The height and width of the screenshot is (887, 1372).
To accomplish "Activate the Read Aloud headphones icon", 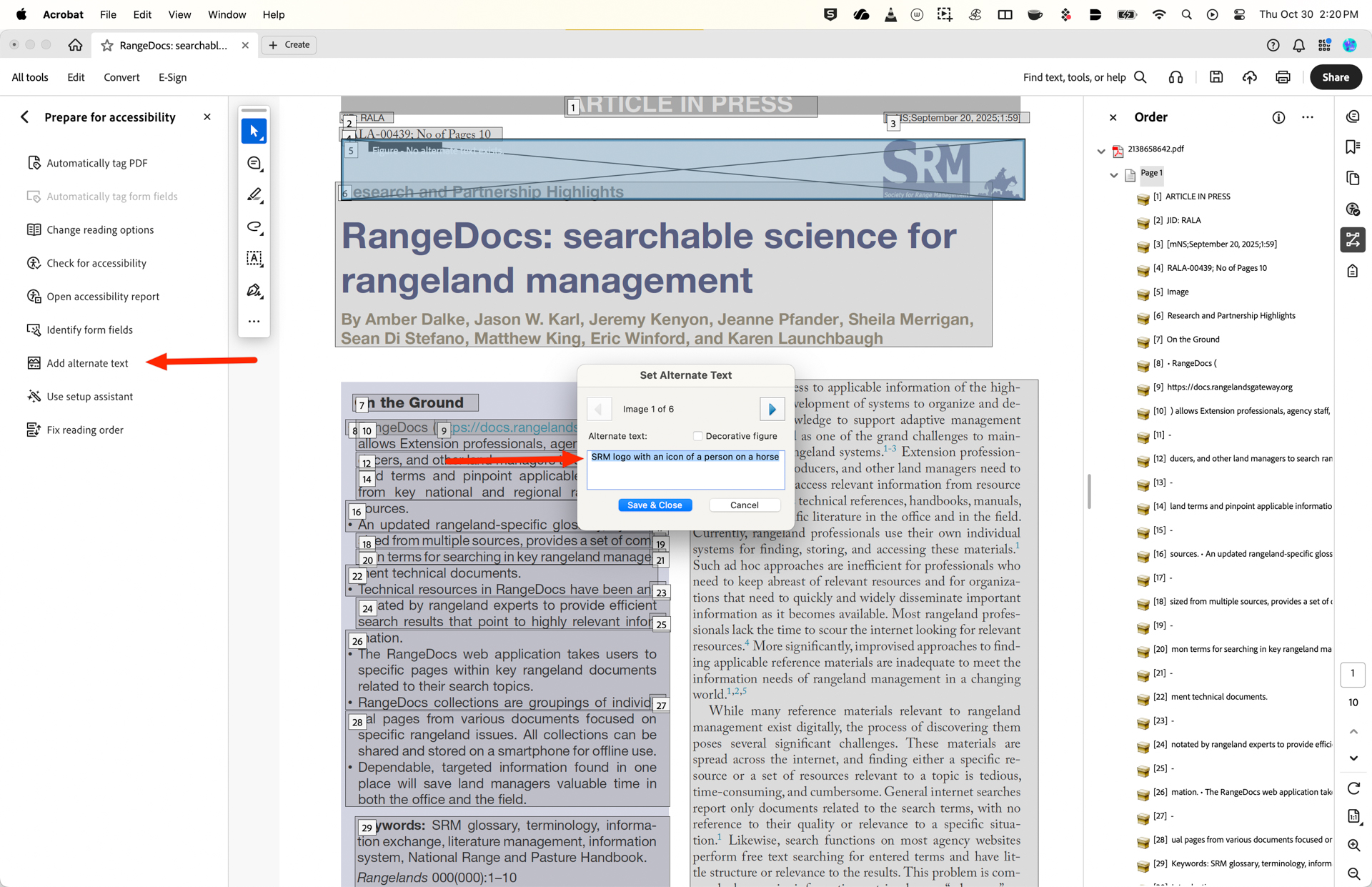I will tap(1175, 77).
